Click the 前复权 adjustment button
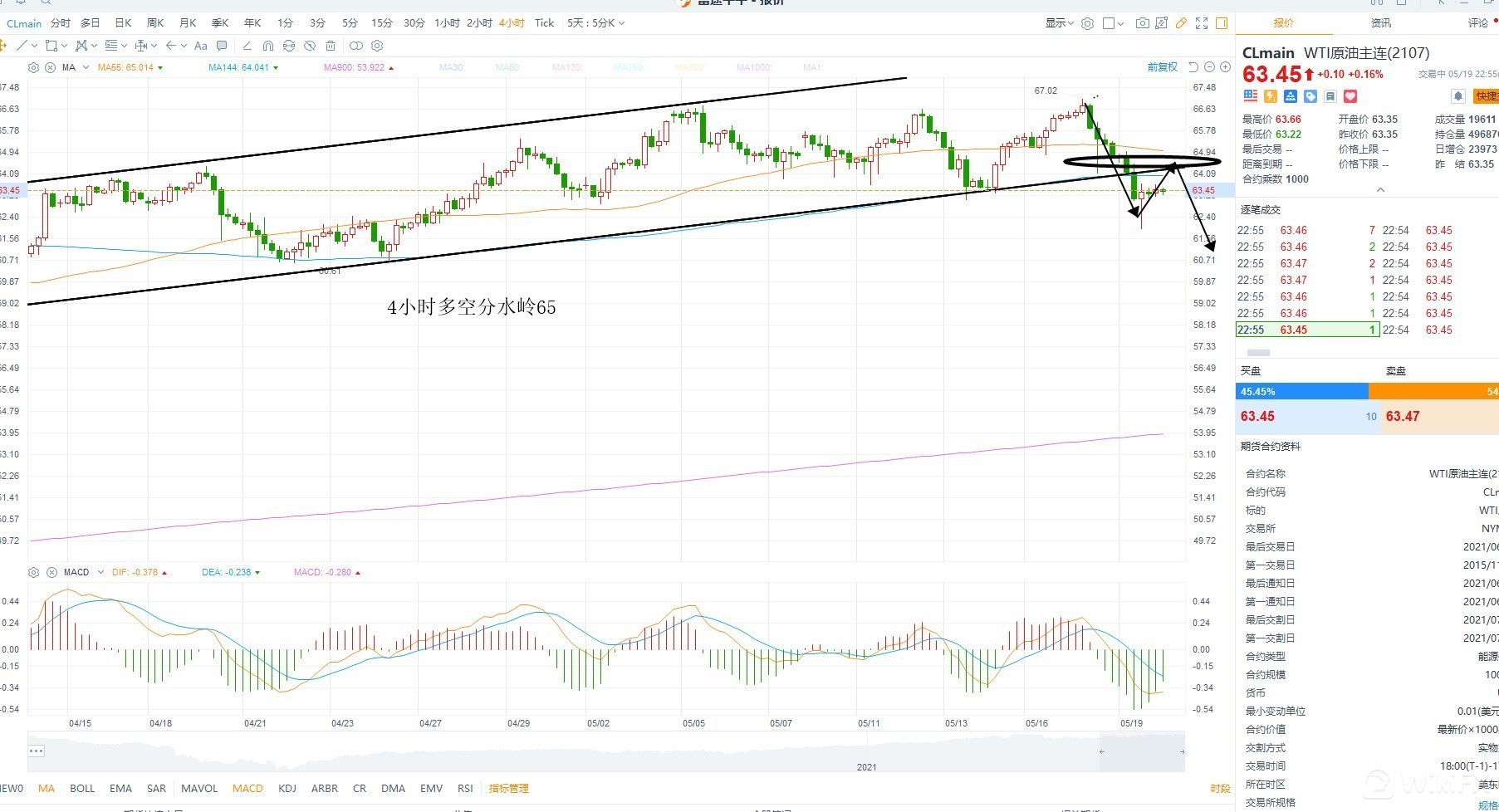 [1162, 67]
